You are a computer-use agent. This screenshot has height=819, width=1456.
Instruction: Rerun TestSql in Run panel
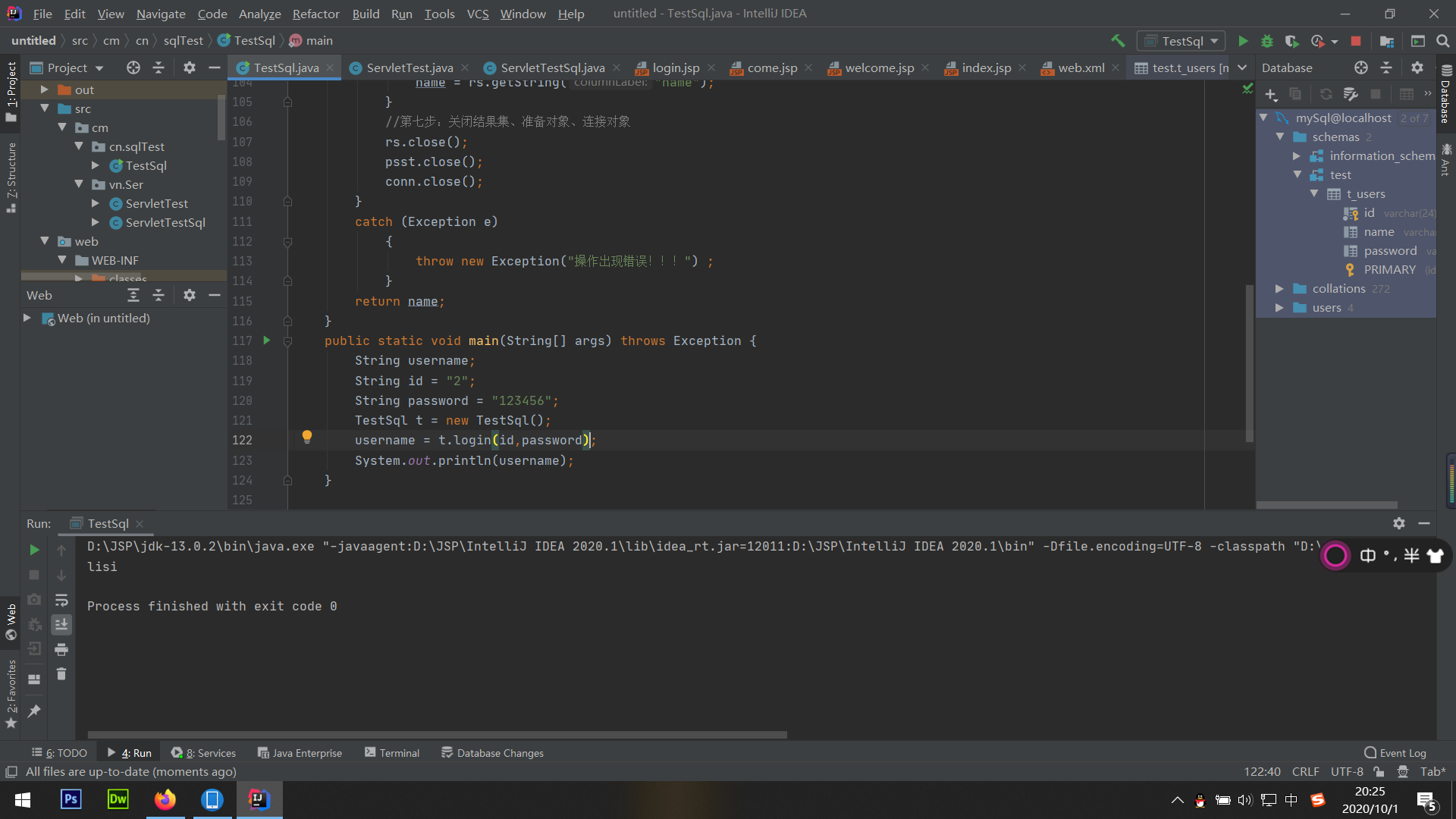[x=34, y=550]
